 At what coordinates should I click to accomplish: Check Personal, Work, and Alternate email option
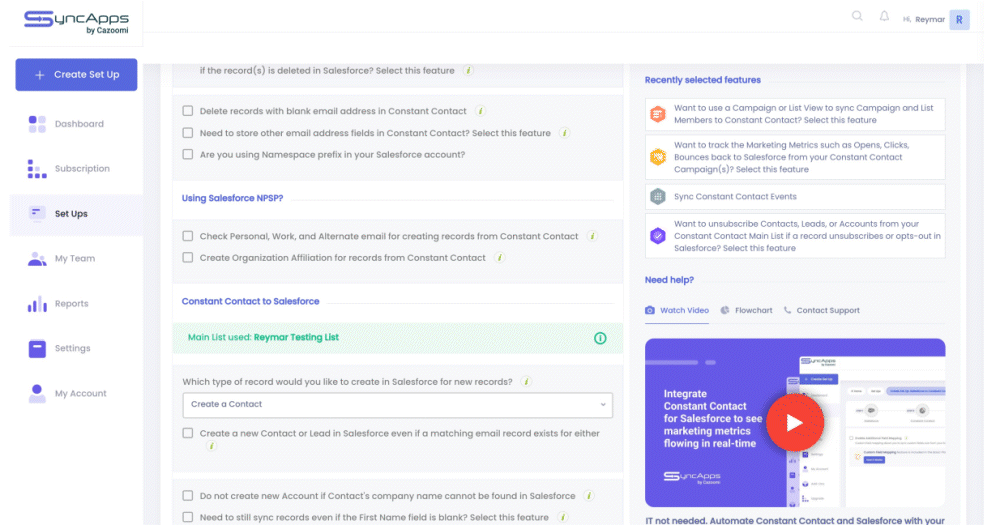tap(188, 236)
